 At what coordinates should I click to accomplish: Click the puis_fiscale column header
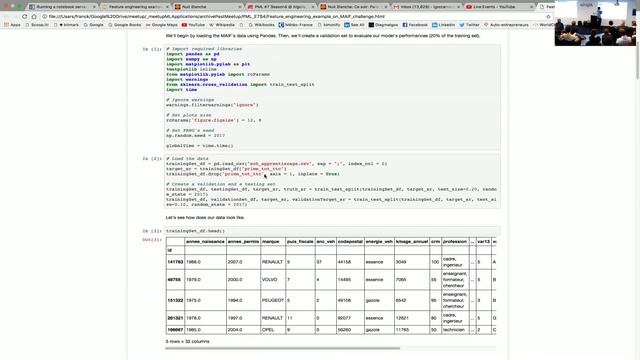coord(300,242)
